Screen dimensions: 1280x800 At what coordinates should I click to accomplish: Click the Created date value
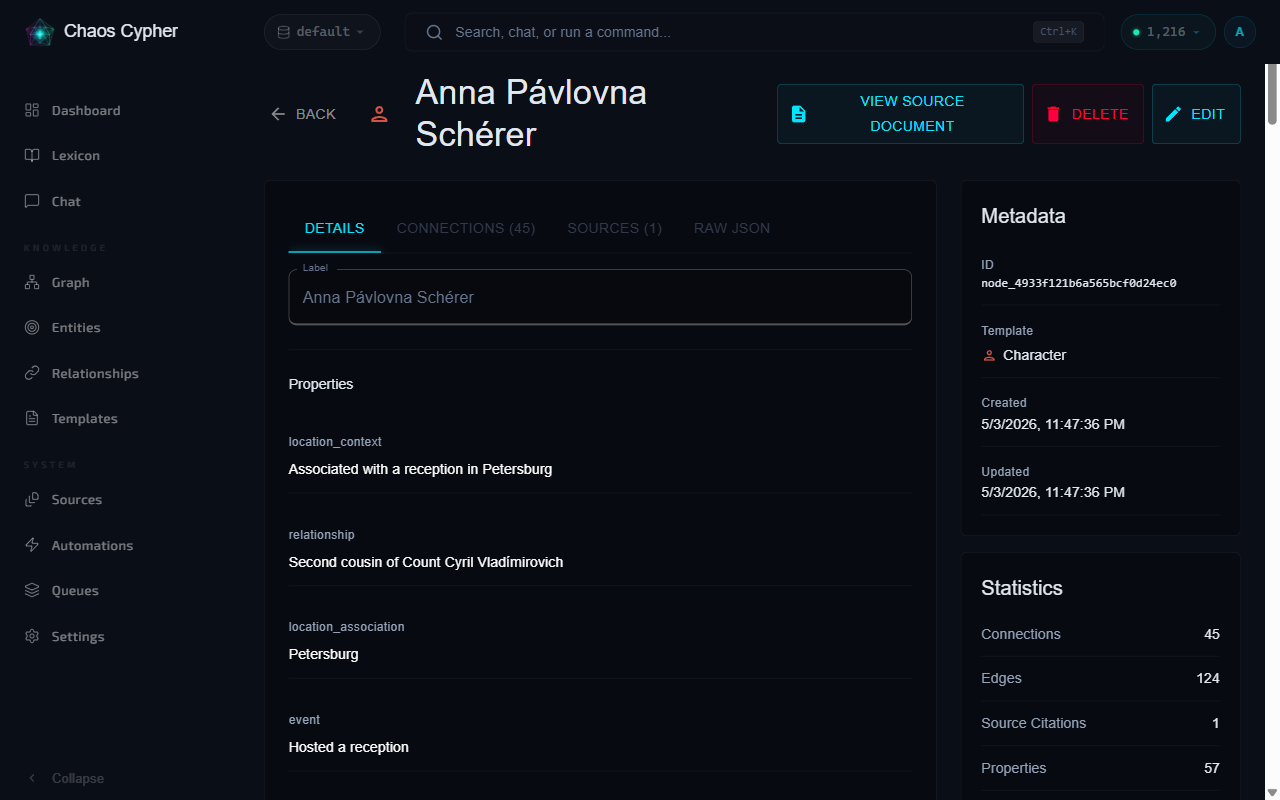[1053, 424]
